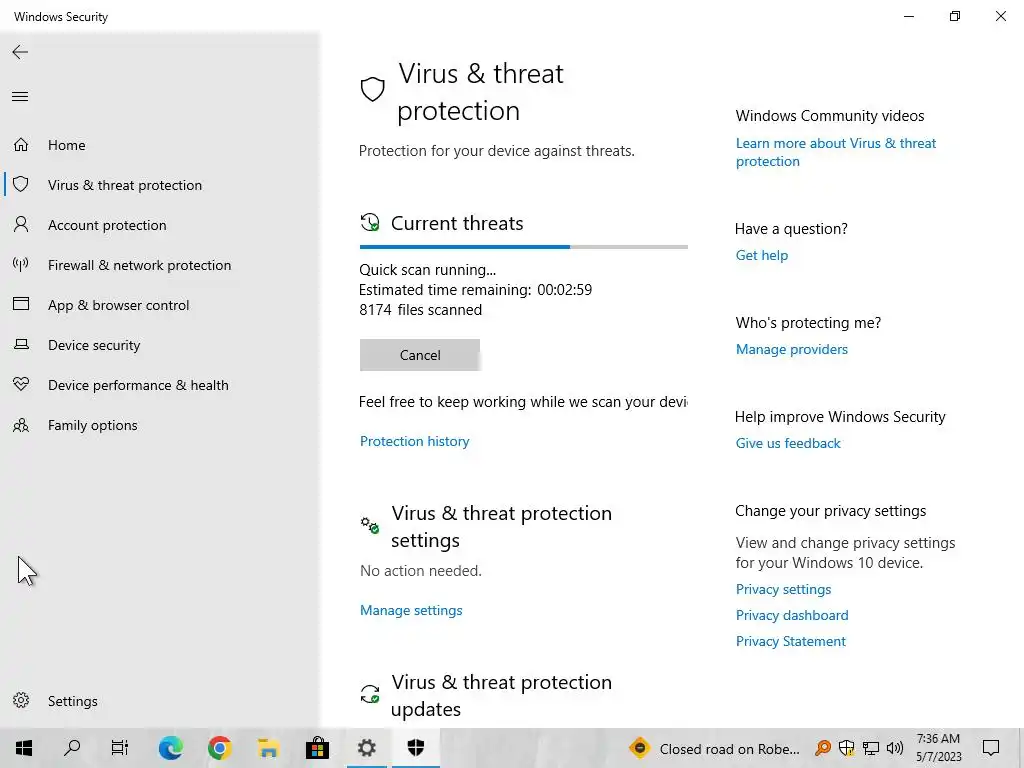Click the gear icon beside Settings
1024x768 pixels.
tap(21, 700)
